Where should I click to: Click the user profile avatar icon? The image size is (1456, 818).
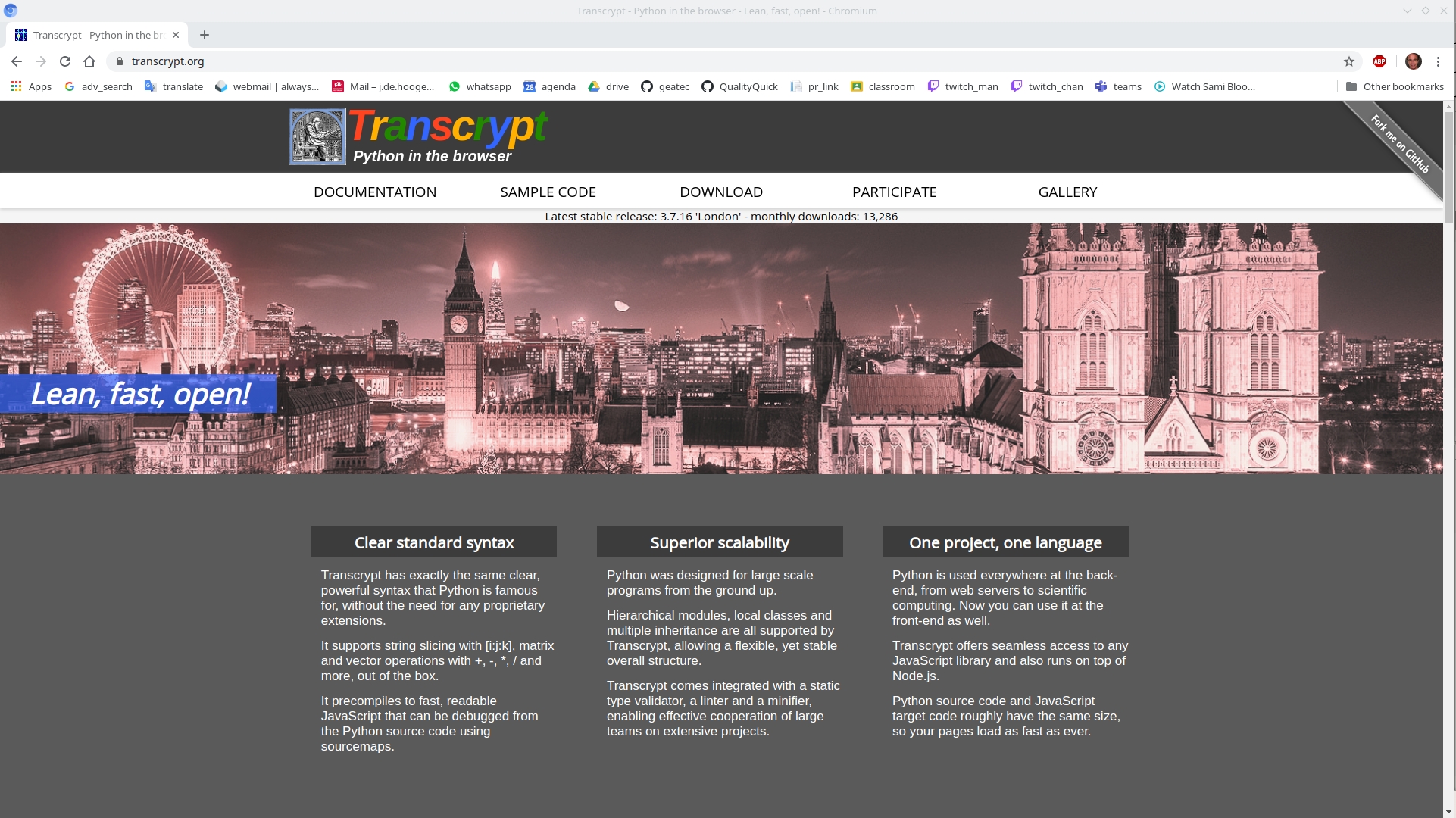(x=1413, y=61)
